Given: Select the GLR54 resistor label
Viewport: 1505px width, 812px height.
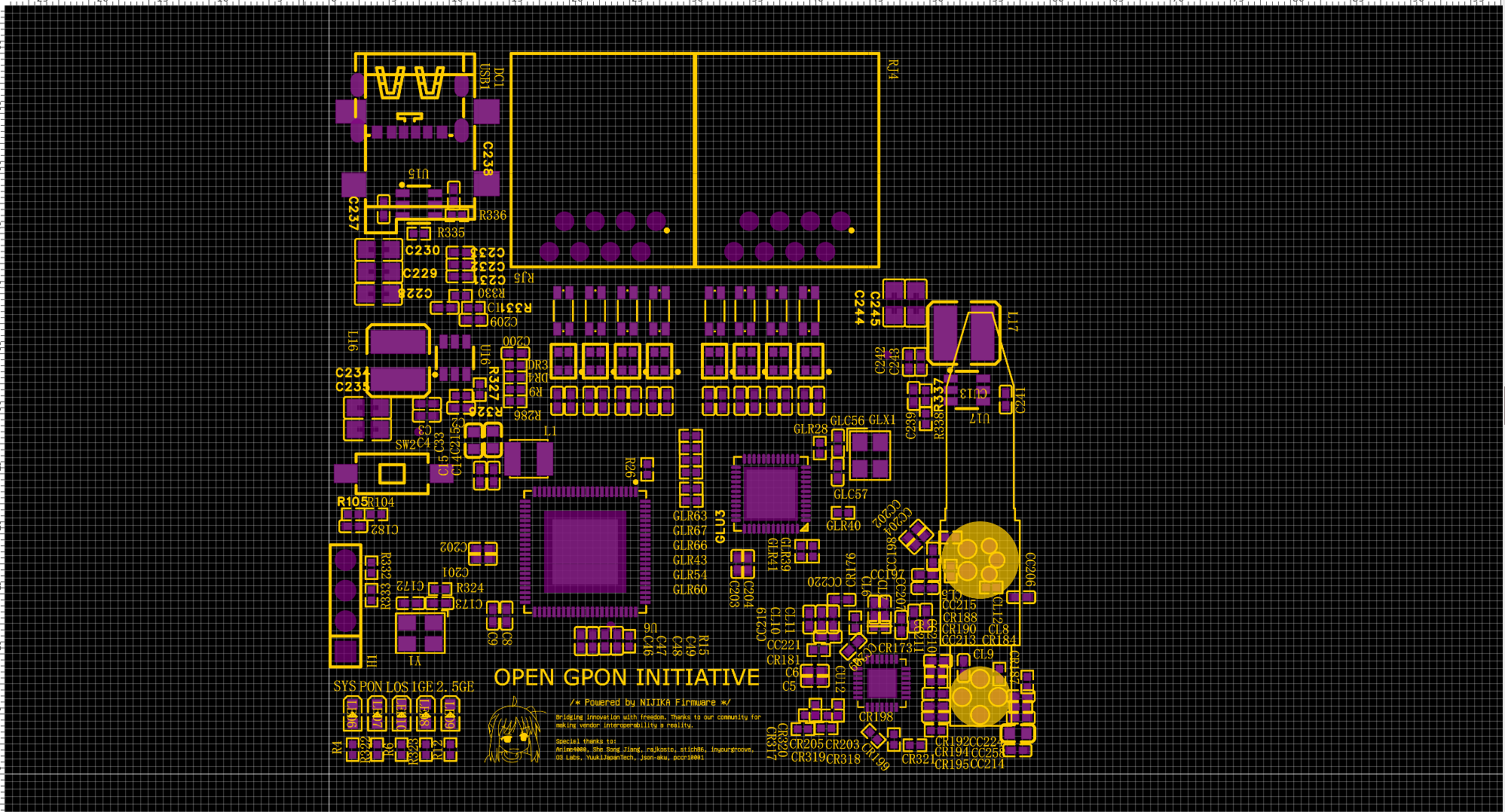Looking at the screenshot, I should (690, 575).
